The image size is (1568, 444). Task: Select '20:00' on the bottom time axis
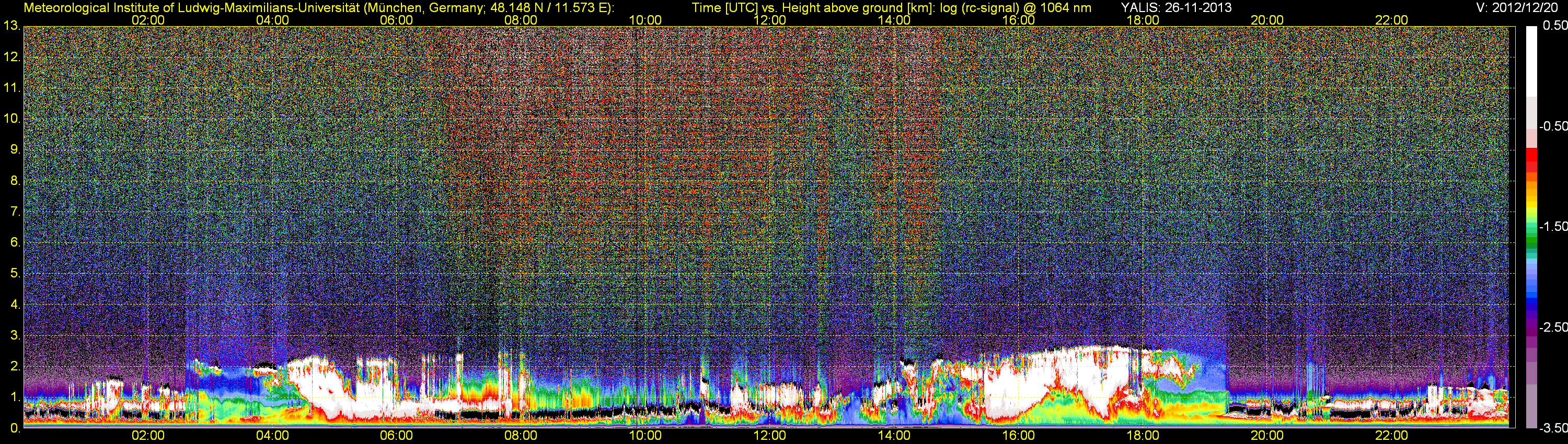1267,436
